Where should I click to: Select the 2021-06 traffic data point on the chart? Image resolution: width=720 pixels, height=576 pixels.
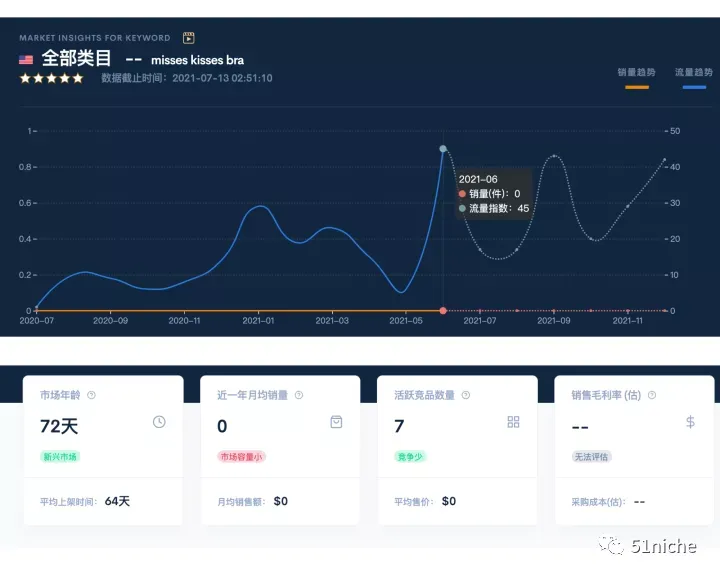pos(443,148)
